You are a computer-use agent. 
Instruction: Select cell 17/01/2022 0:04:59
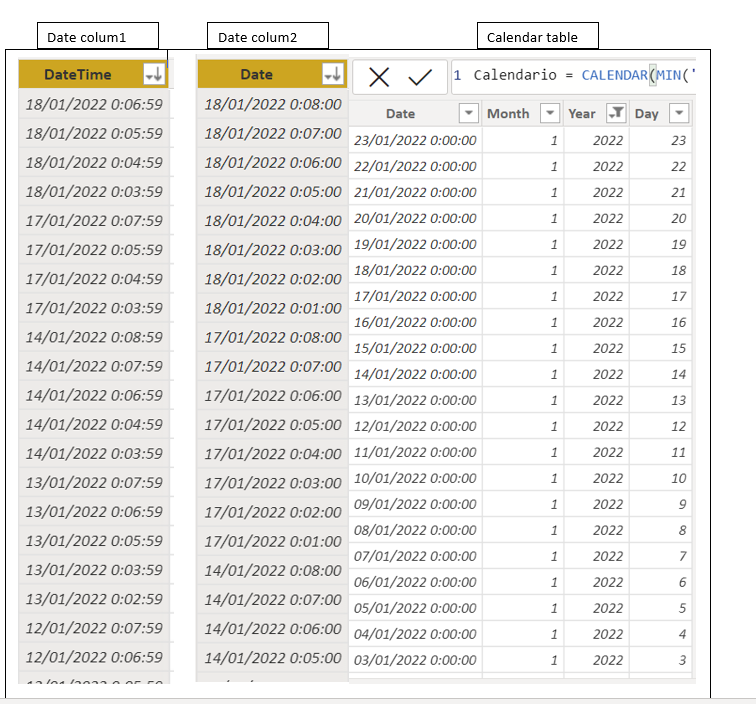(x=94, y=279)
